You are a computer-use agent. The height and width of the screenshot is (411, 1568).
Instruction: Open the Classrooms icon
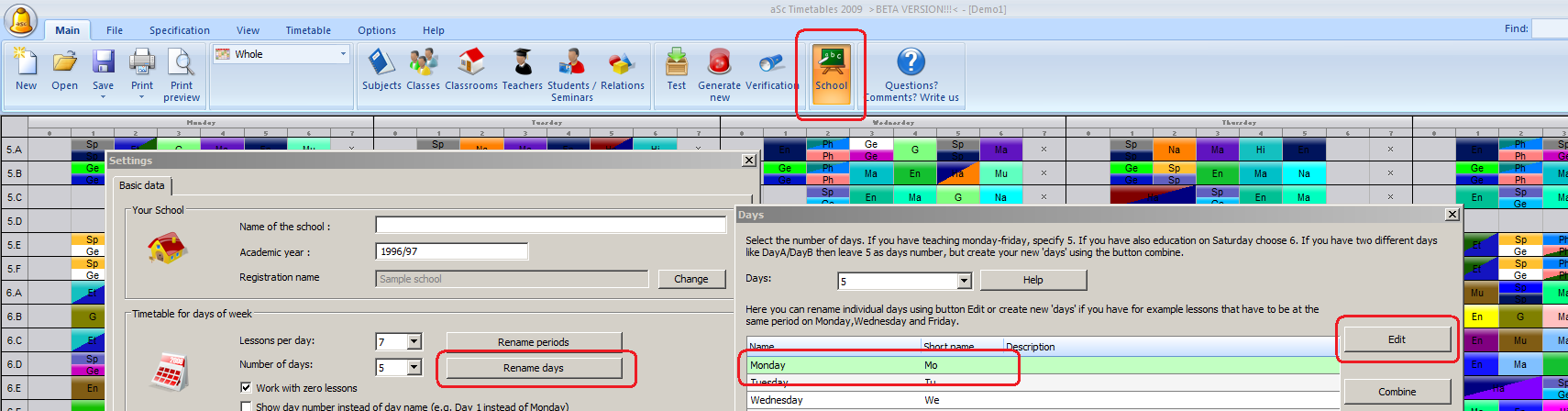(x=470, y=70)
